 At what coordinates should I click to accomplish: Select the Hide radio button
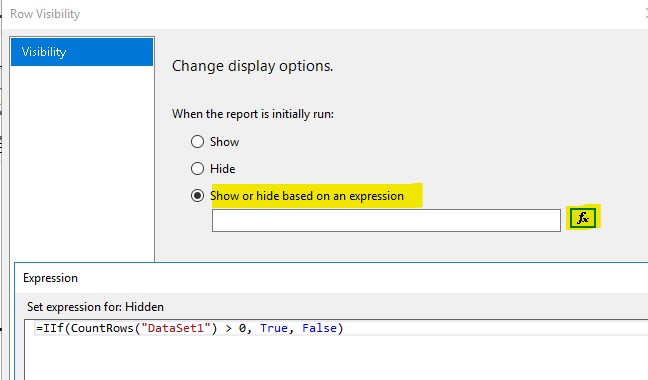(198, 169)
